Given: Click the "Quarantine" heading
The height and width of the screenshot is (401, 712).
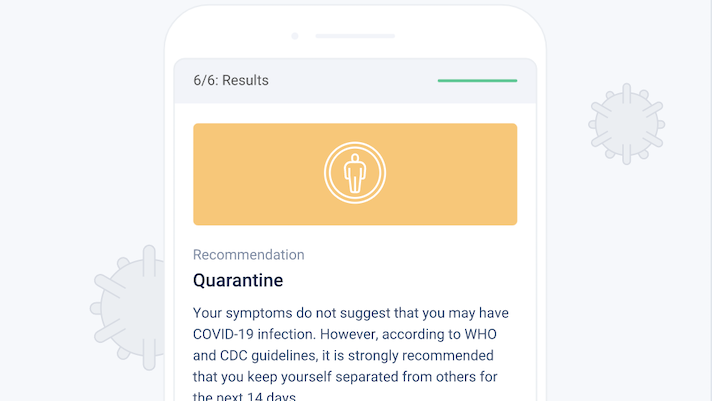Looking at the screenshot, I should pyautogui.click(x=238, y=280).
